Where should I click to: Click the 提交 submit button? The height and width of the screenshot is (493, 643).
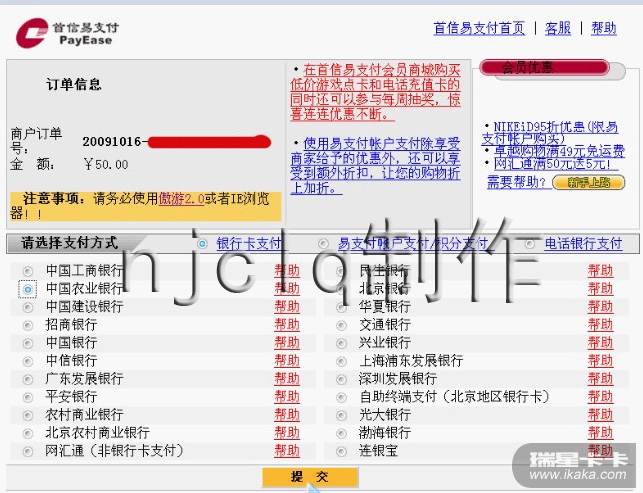(x=310, y=477)
